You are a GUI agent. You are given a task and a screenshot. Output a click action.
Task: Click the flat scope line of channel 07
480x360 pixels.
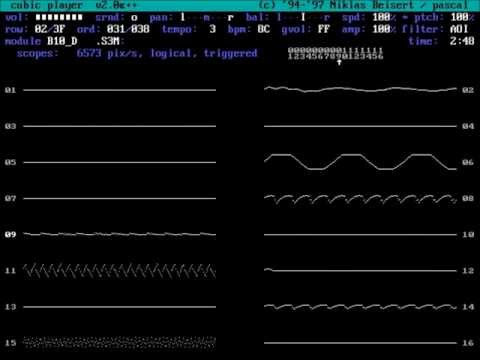coord(120,199)
